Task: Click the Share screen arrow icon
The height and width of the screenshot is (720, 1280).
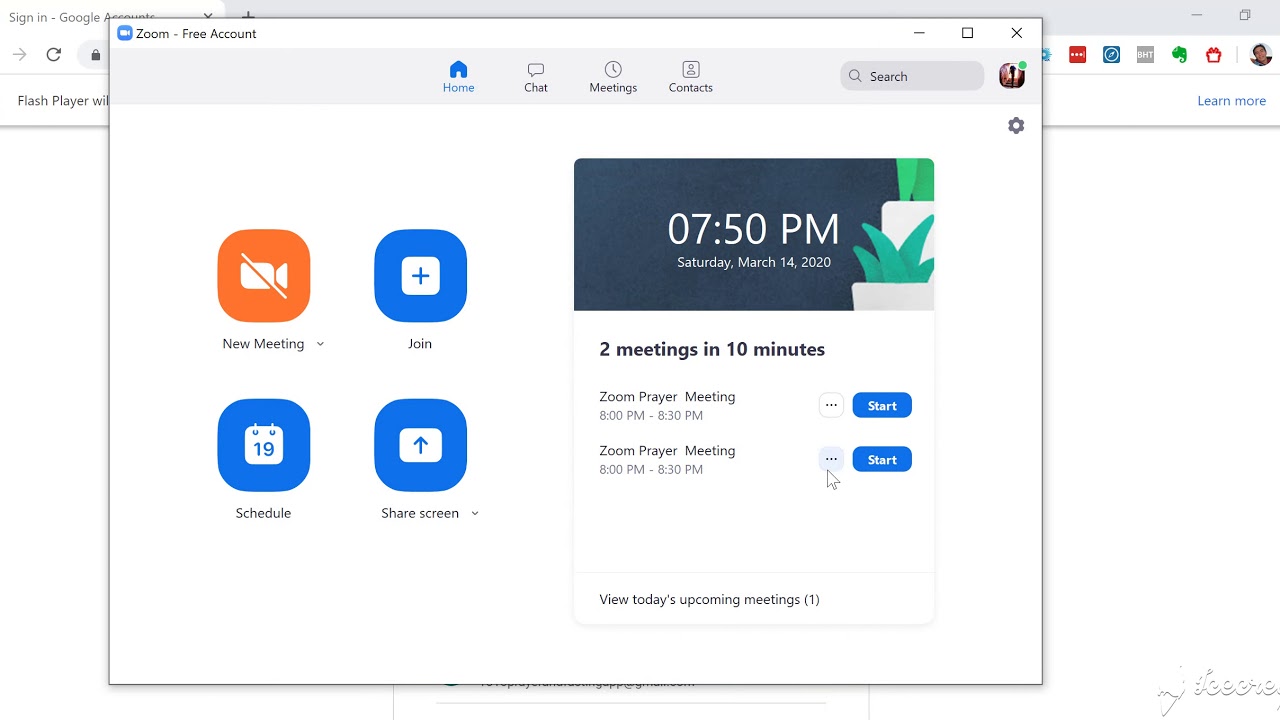Action: pos(420,445)
